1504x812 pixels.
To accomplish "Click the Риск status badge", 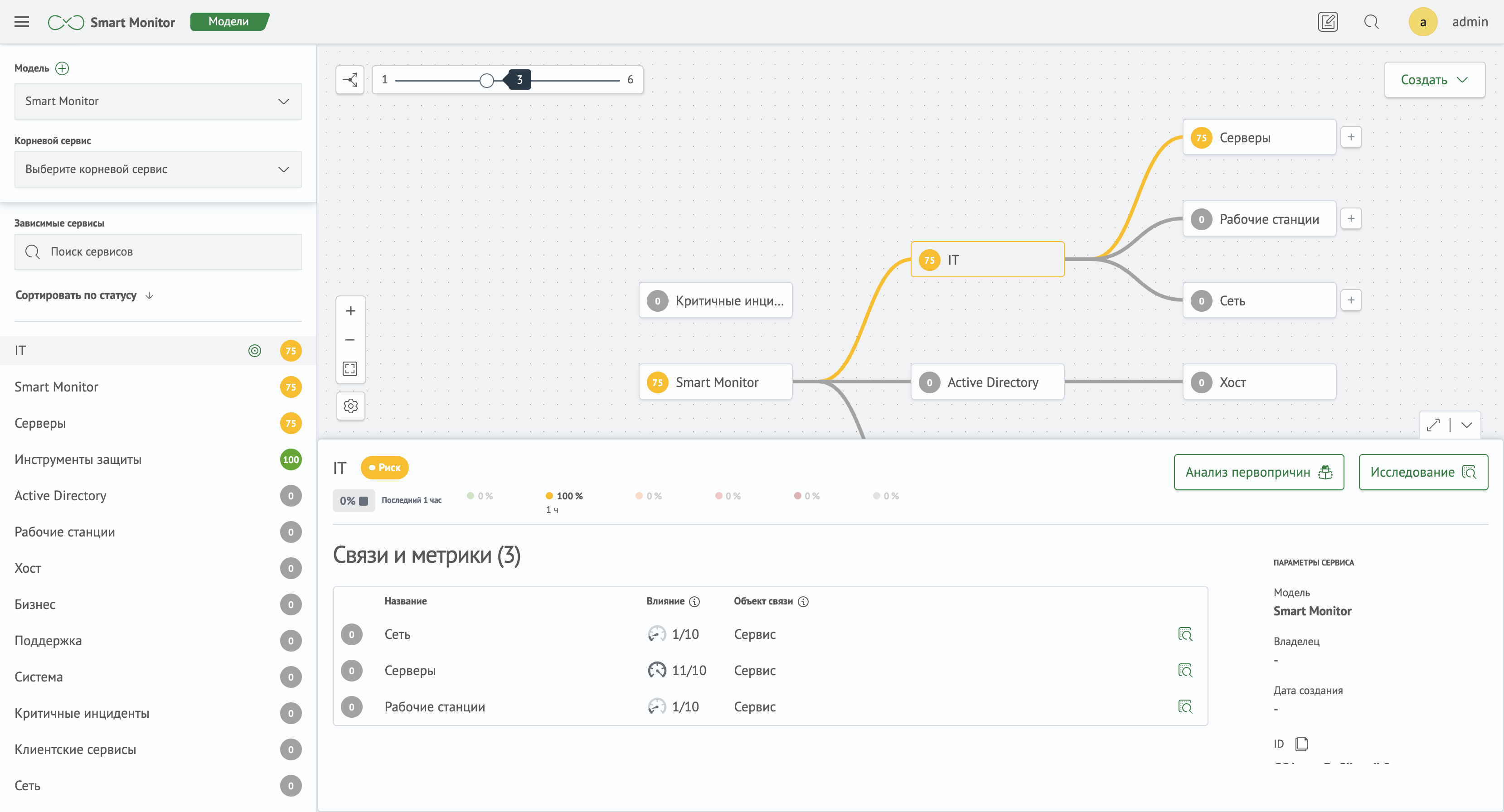I will [385, 468].
